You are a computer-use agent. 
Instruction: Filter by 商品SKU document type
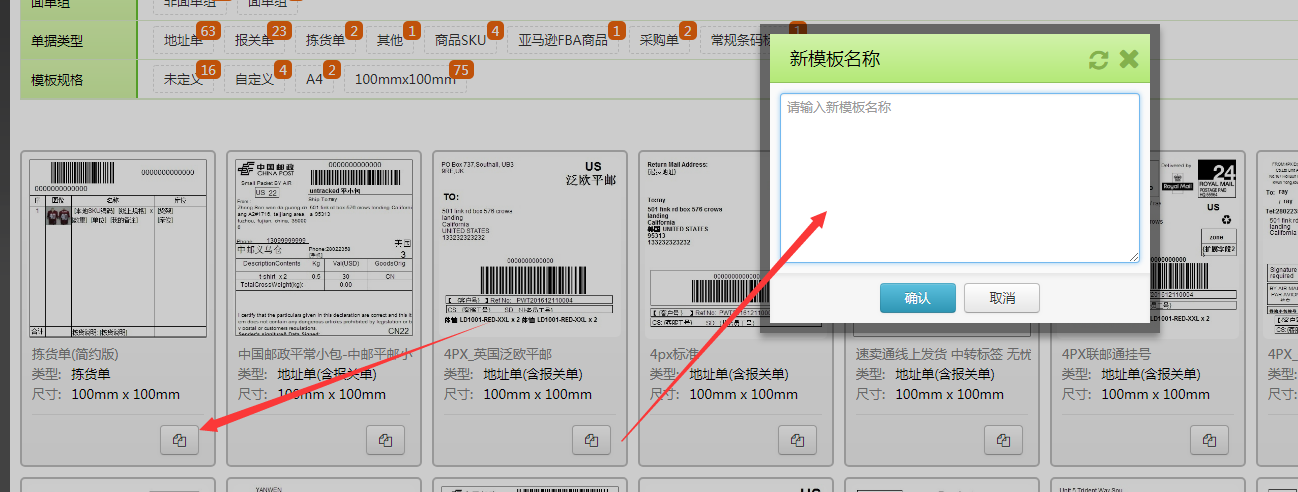(x=461, y=40)
